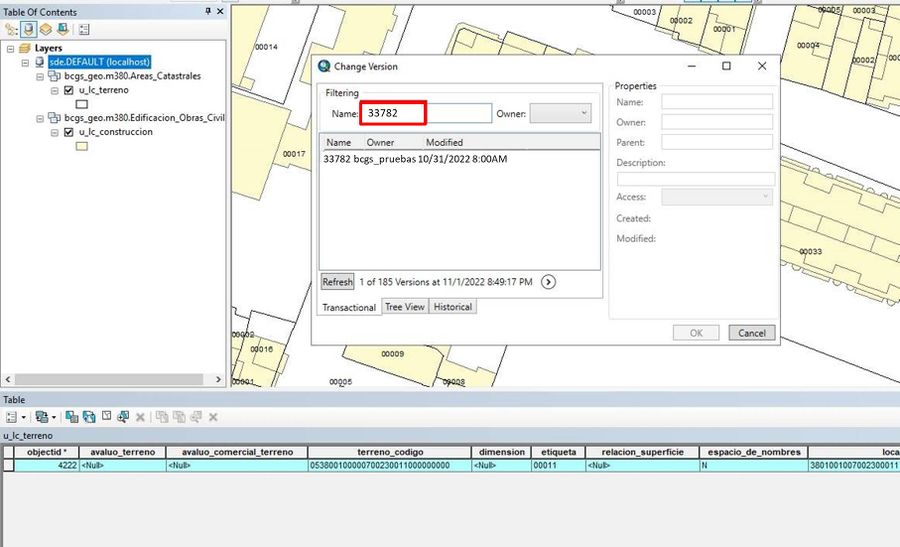Viewport: 900px width, 547px height.
Task: Choose List By Visibility icon
Action: 46,30
